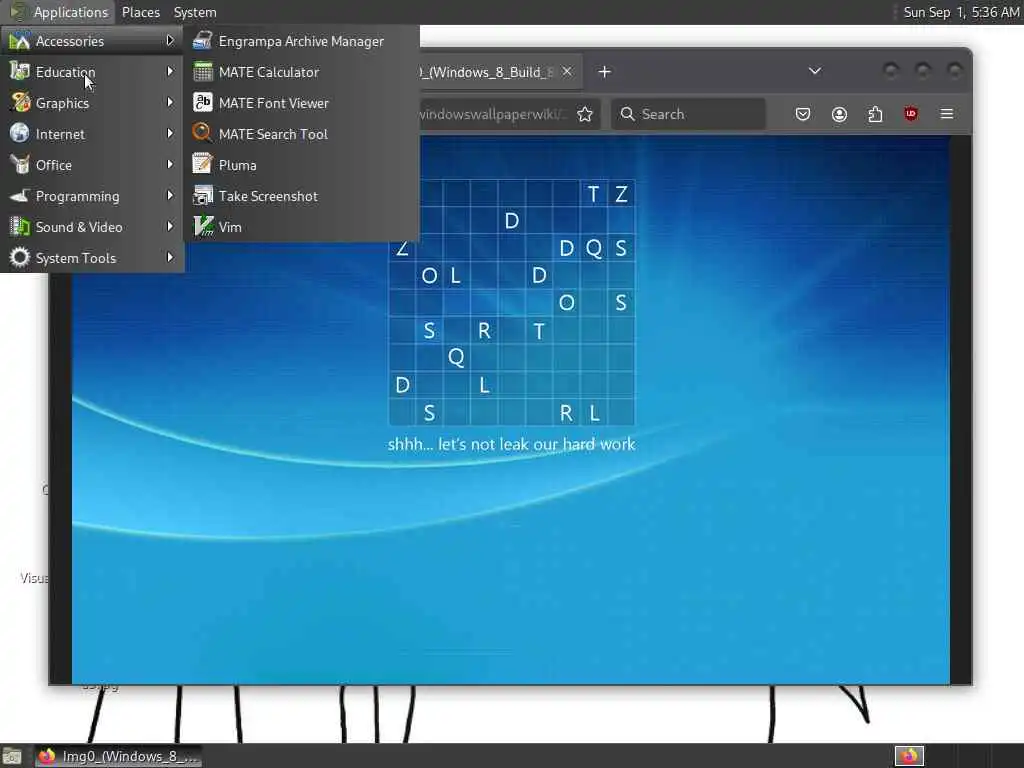Select the Graphics category
Screen dimensions: 1024x768
click(92, 103)
